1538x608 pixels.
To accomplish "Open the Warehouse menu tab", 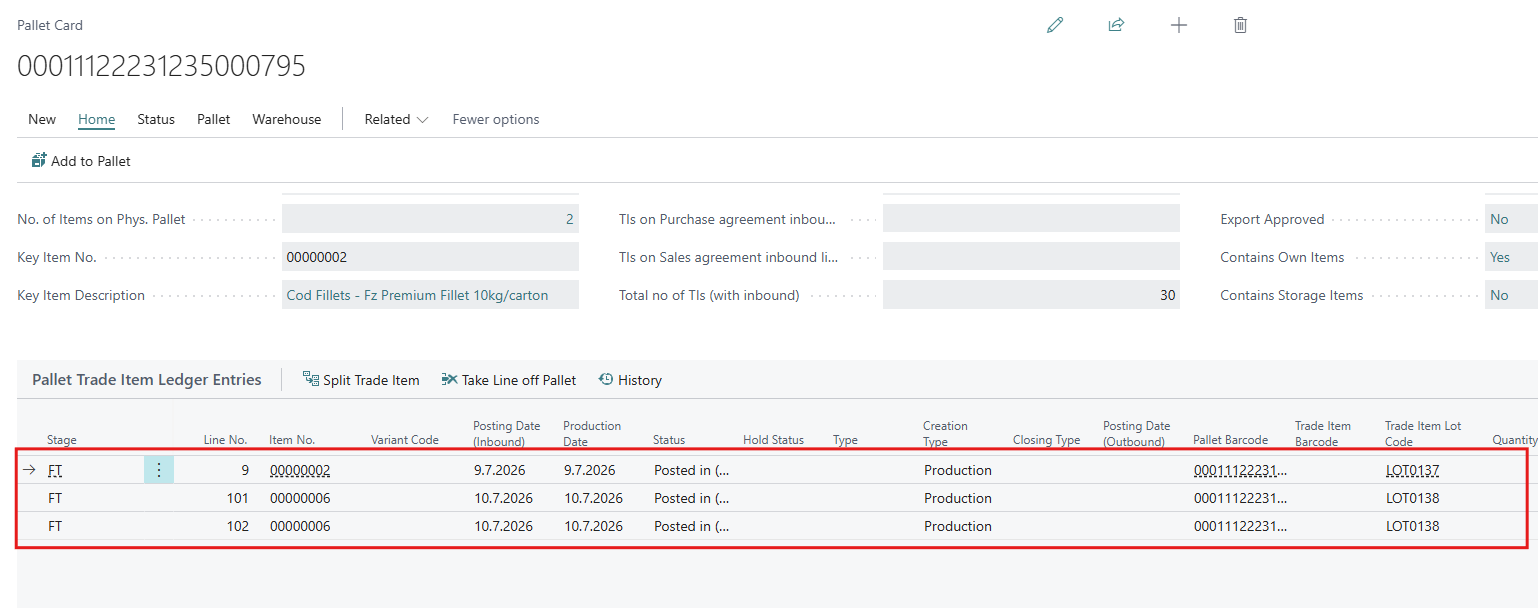I will click(287, 119).
